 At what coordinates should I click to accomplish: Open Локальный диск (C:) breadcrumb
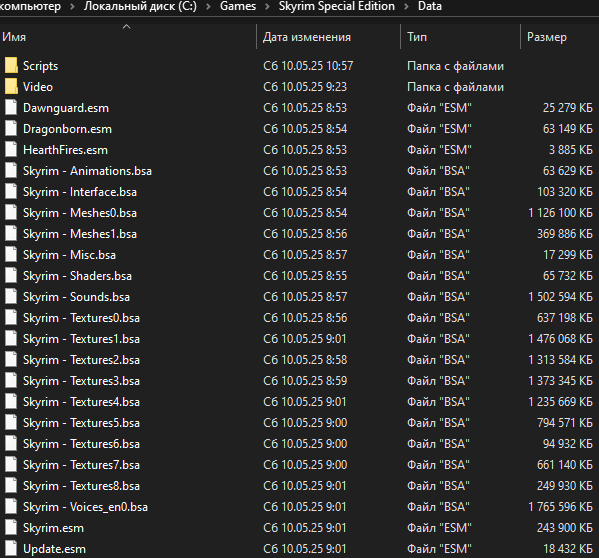[x=140, y=6]
